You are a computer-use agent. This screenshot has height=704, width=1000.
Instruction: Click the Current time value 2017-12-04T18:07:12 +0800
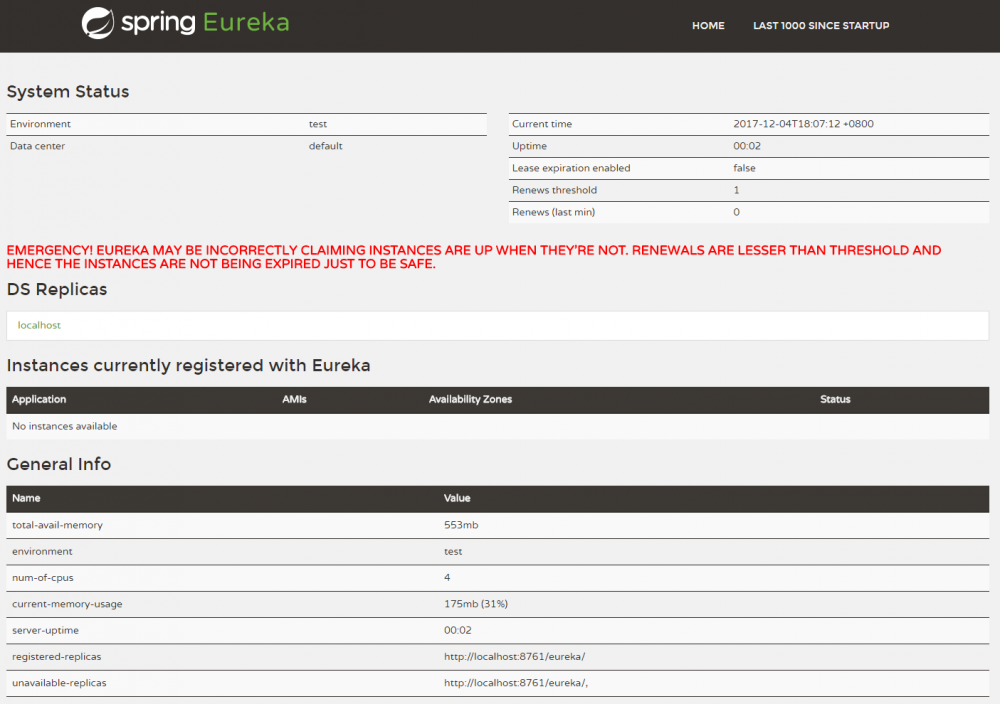[803, 124]
